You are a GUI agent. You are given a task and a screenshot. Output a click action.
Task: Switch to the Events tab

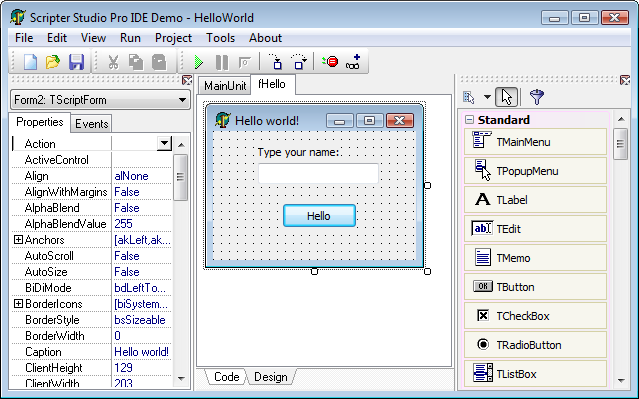(x=91, y=124)
